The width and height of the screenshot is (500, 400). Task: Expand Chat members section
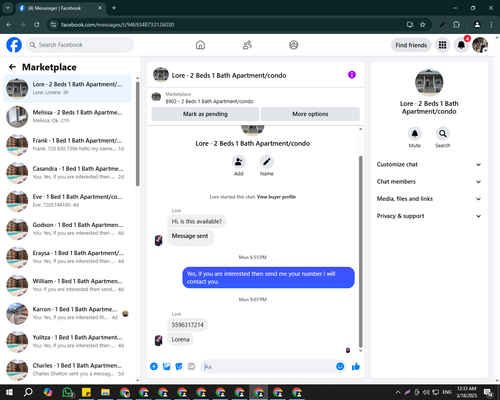429,182
